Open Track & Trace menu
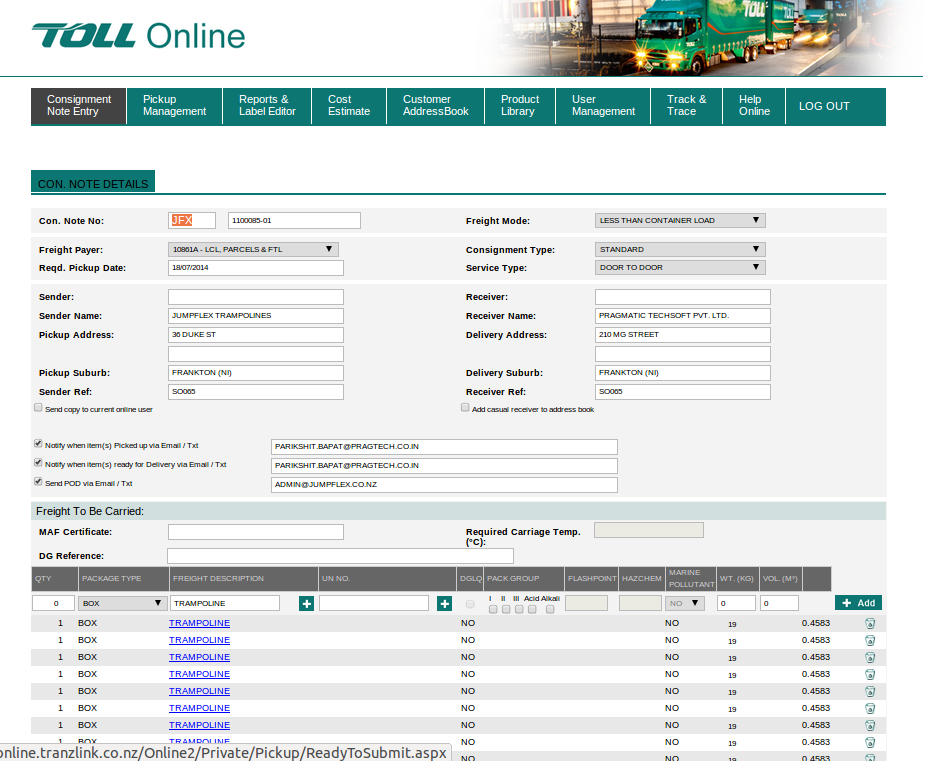 coord(686,106)
